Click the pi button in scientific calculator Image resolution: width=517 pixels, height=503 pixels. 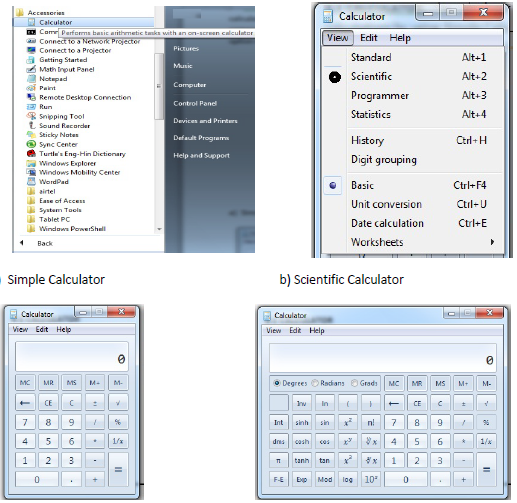[278, 461]
